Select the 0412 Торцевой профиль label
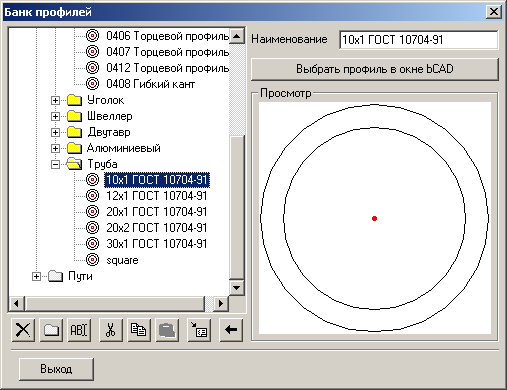 [x=168, y=68]
